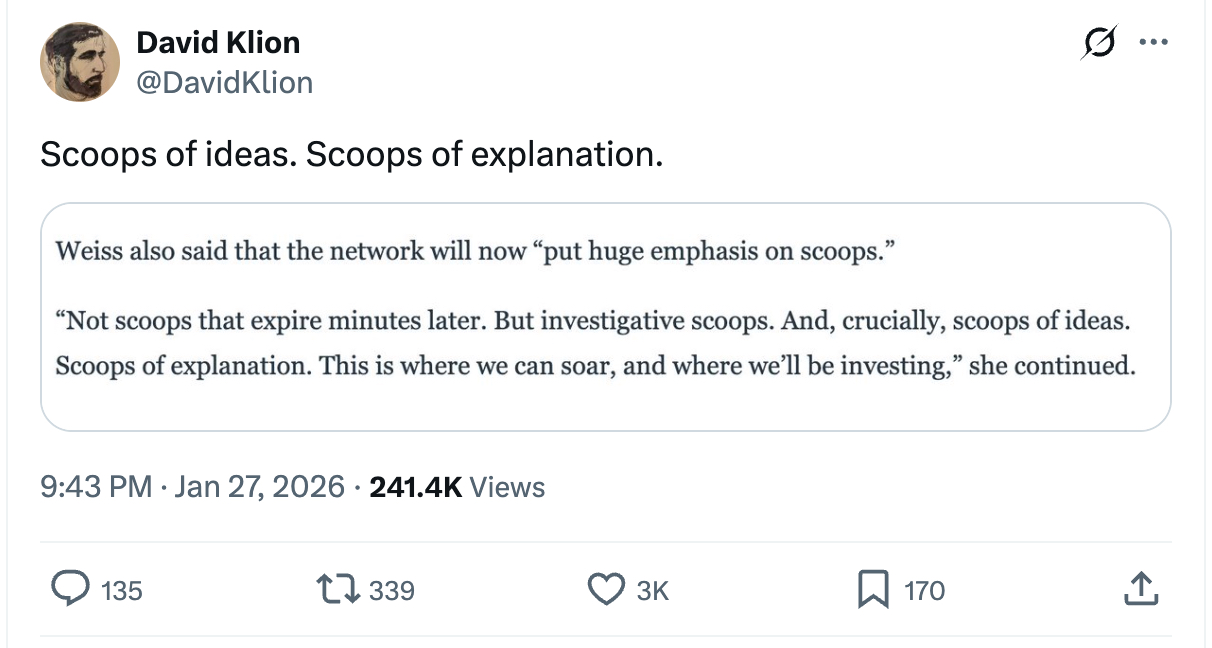This screenshot has height=648, width=1212.
Task: Like the tweet with the heart icon
Action: (606, 590)
